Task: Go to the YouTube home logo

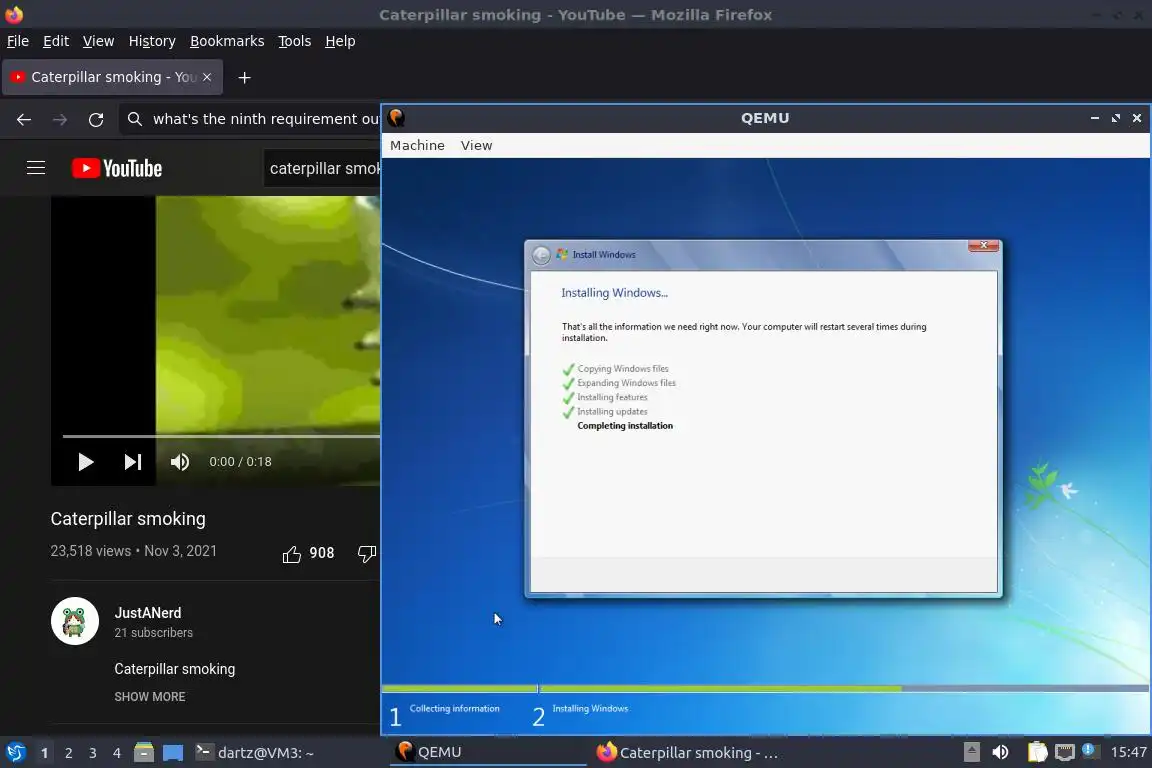Action: click(117, 168)
